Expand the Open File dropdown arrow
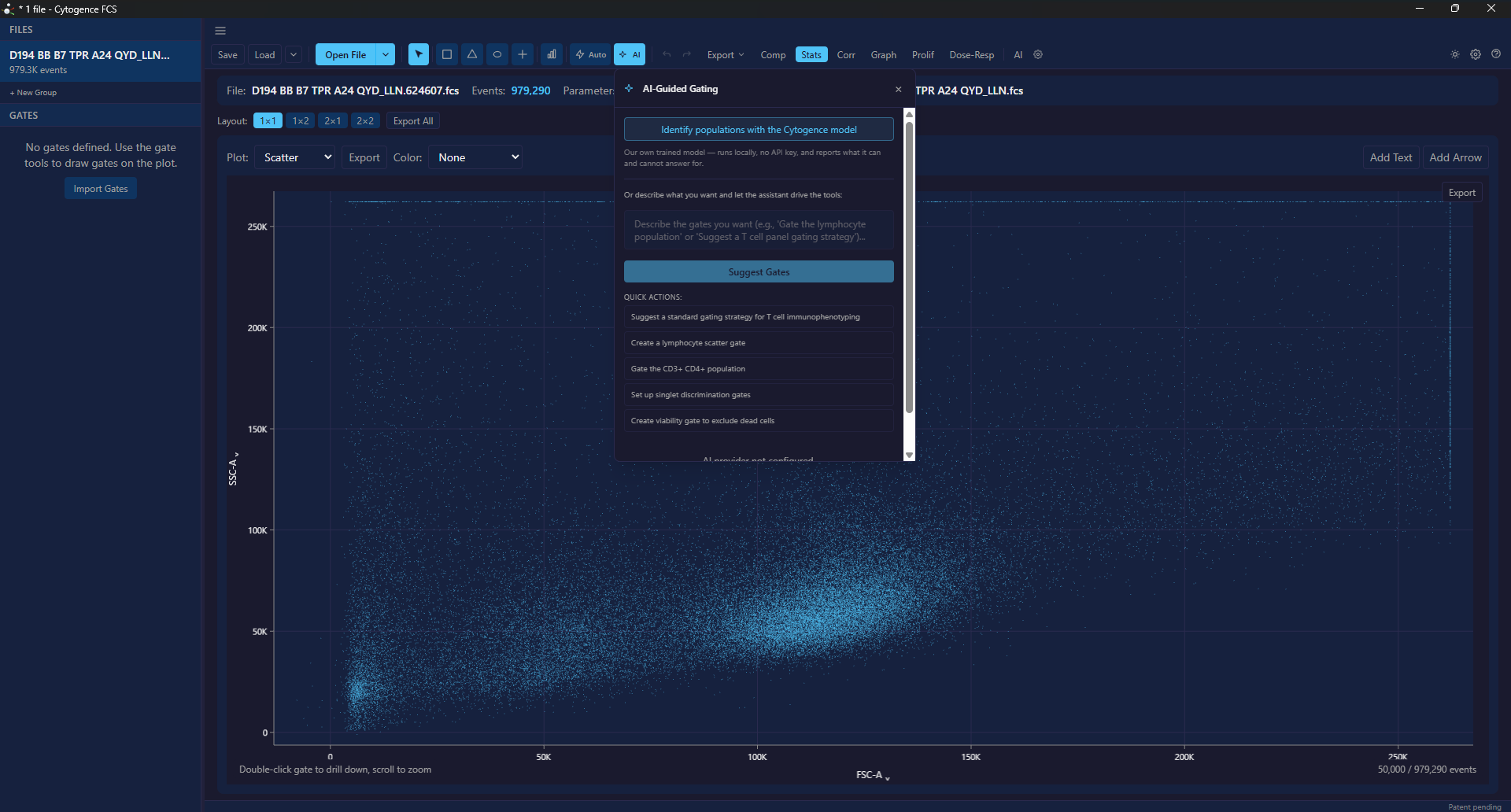Image resolution: width=1511 pixels, height=812 pixels. [386, 54]
